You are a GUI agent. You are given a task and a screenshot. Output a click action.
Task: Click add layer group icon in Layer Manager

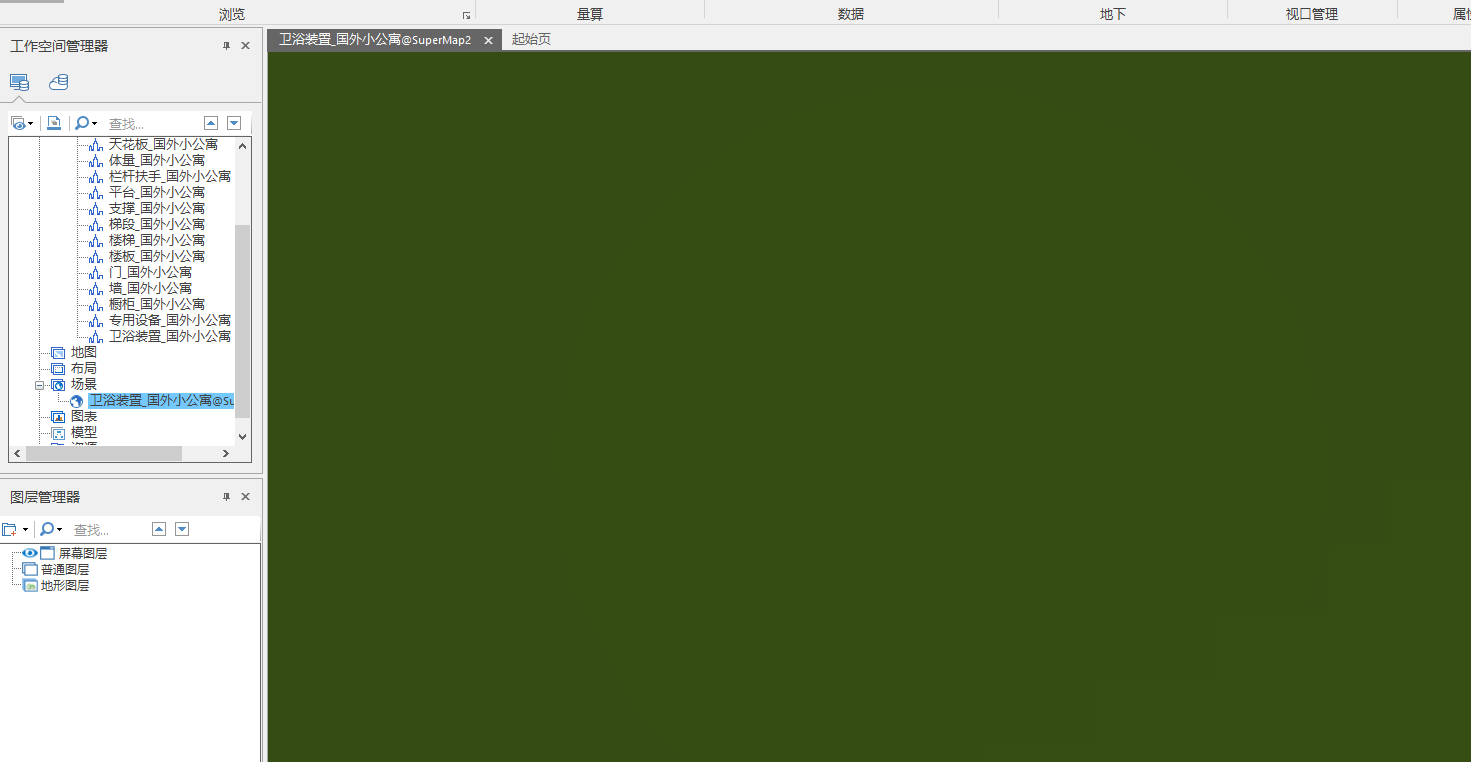click(x=10, y=529)
